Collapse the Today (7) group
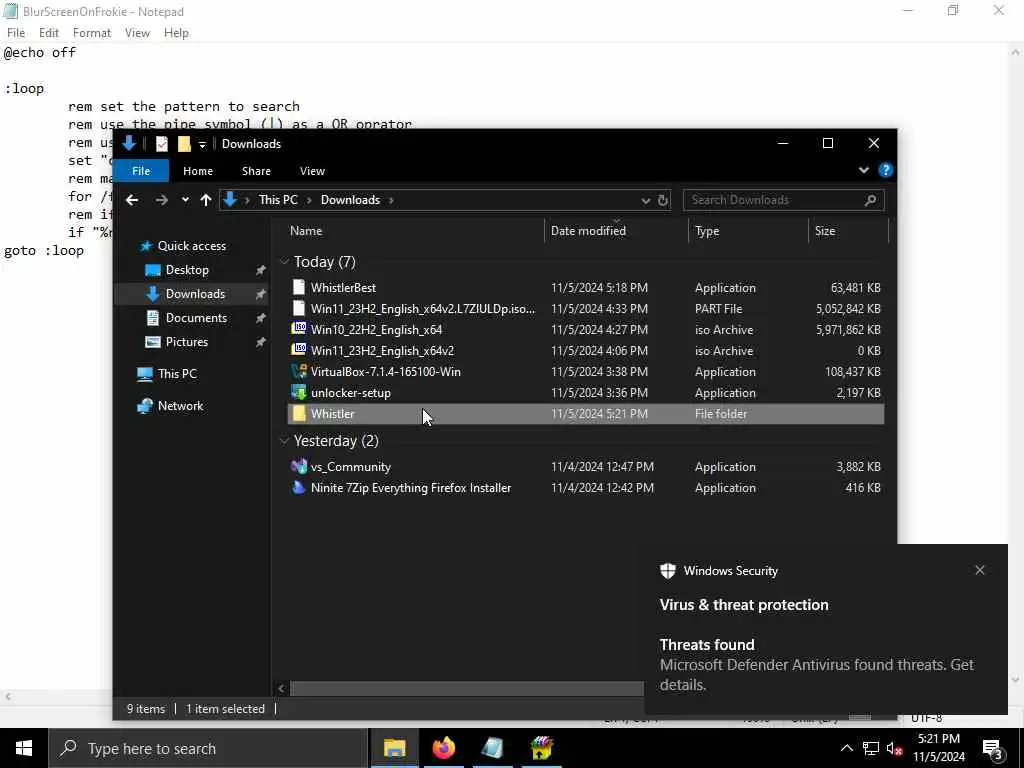The height and width of the screenshot is (768, 1024). click(284, 261)
